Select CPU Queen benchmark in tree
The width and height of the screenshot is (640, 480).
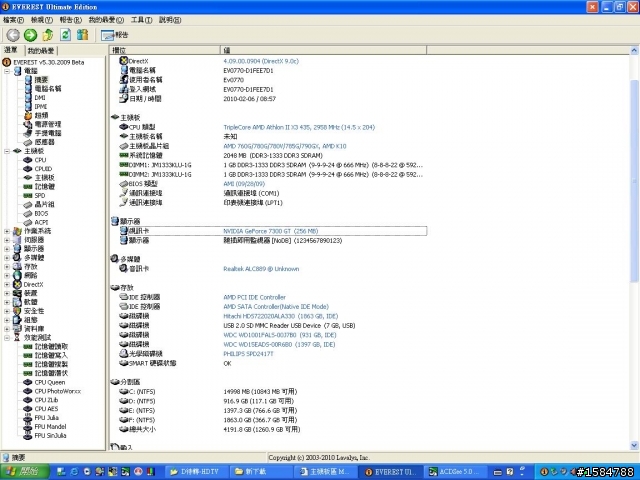click(50, 382)
